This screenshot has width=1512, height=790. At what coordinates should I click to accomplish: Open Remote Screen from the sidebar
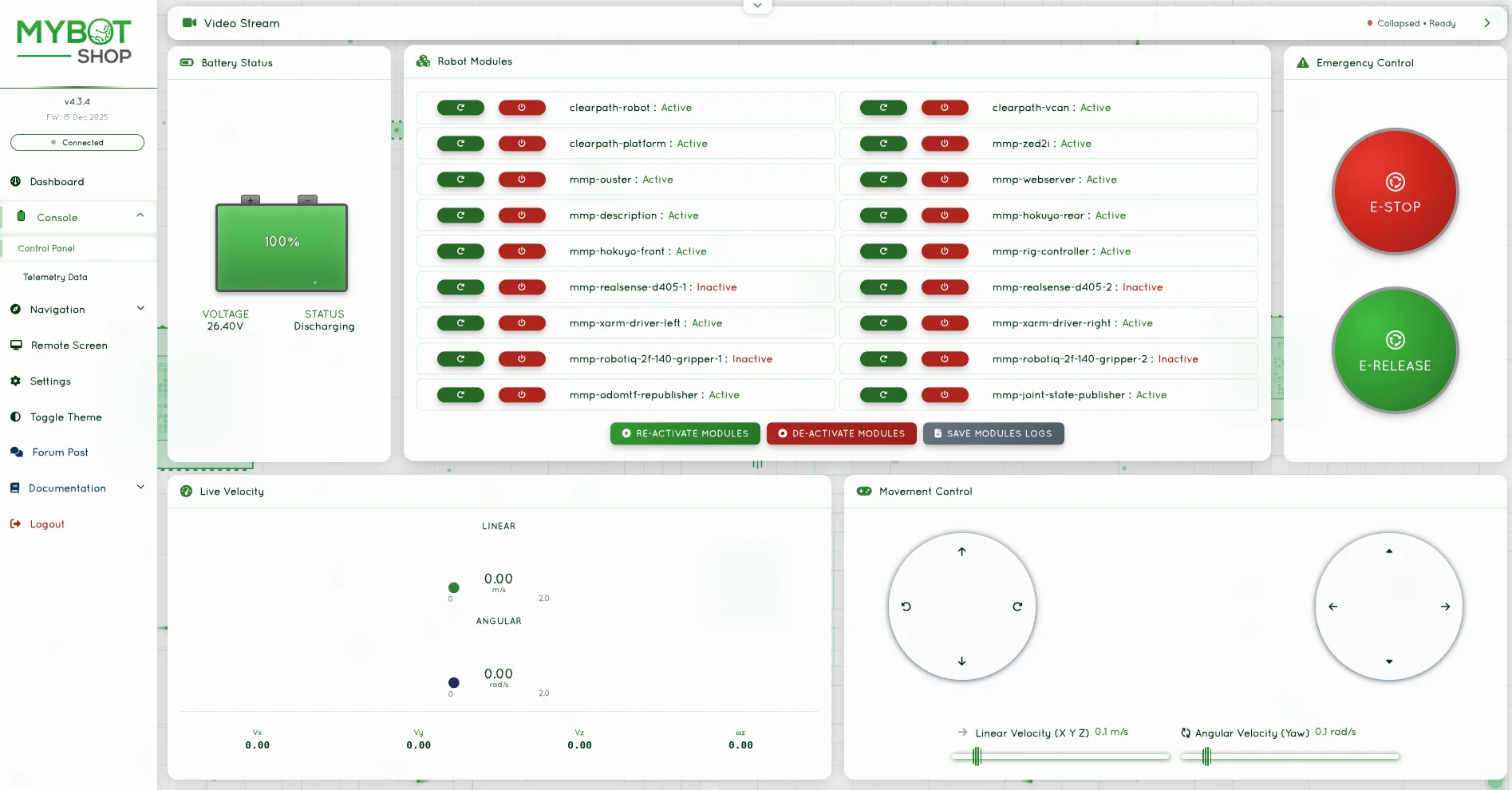click(69, 346)
